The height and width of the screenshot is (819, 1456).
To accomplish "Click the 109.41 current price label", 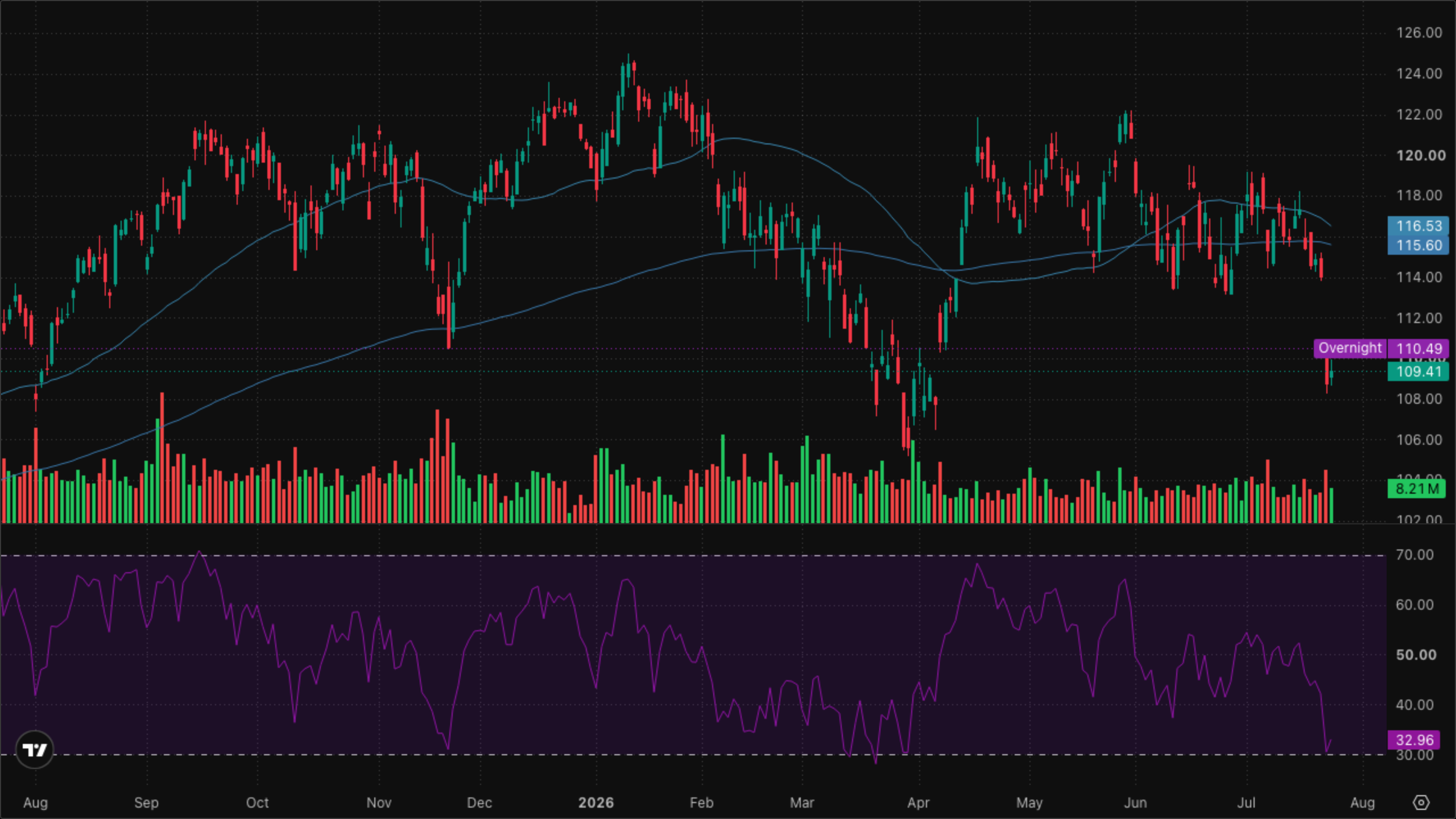I will pos(1418,371).
